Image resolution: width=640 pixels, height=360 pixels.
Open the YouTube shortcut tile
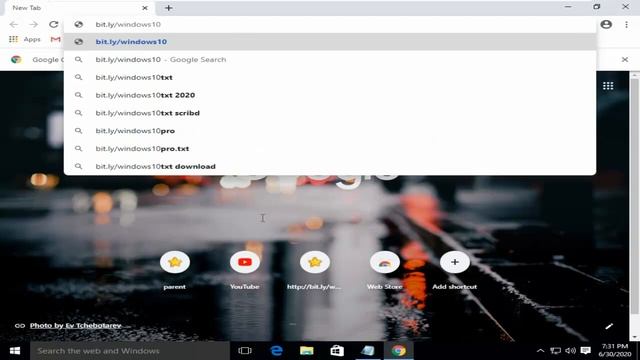[244, 269]
